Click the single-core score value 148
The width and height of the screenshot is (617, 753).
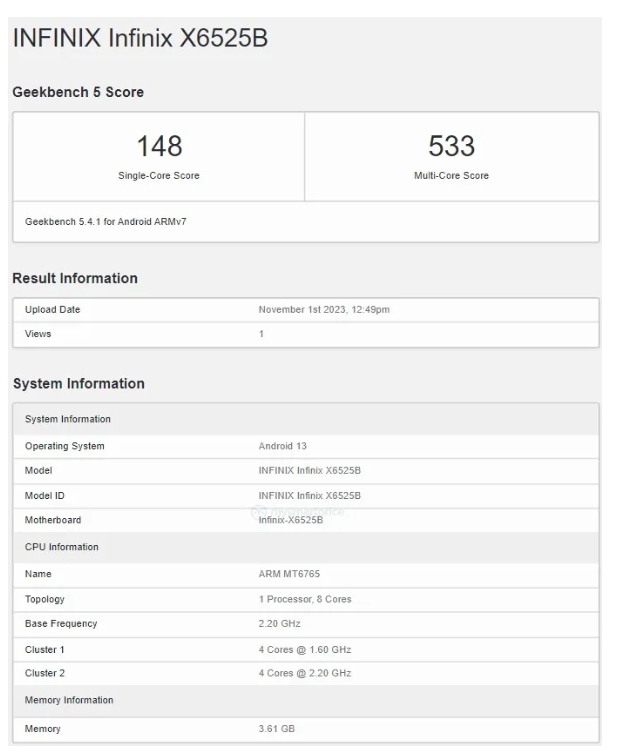pos(159,146)
